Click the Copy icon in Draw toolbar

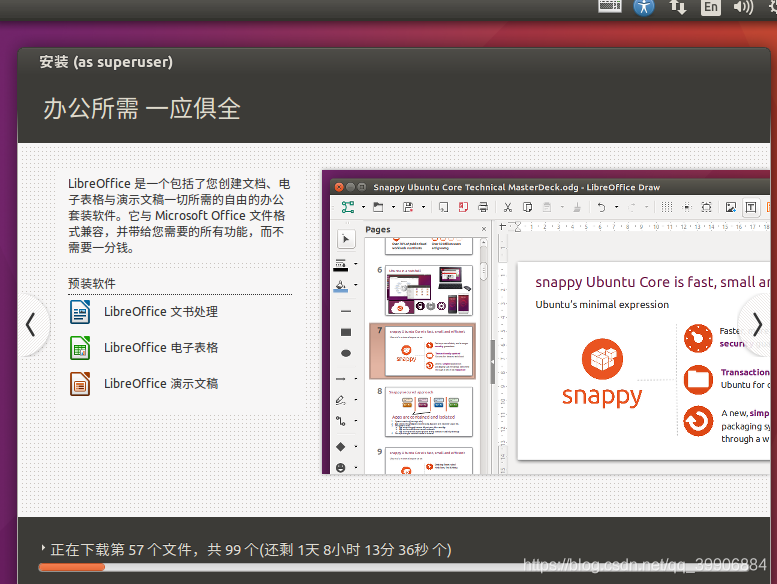coord(528,207)
